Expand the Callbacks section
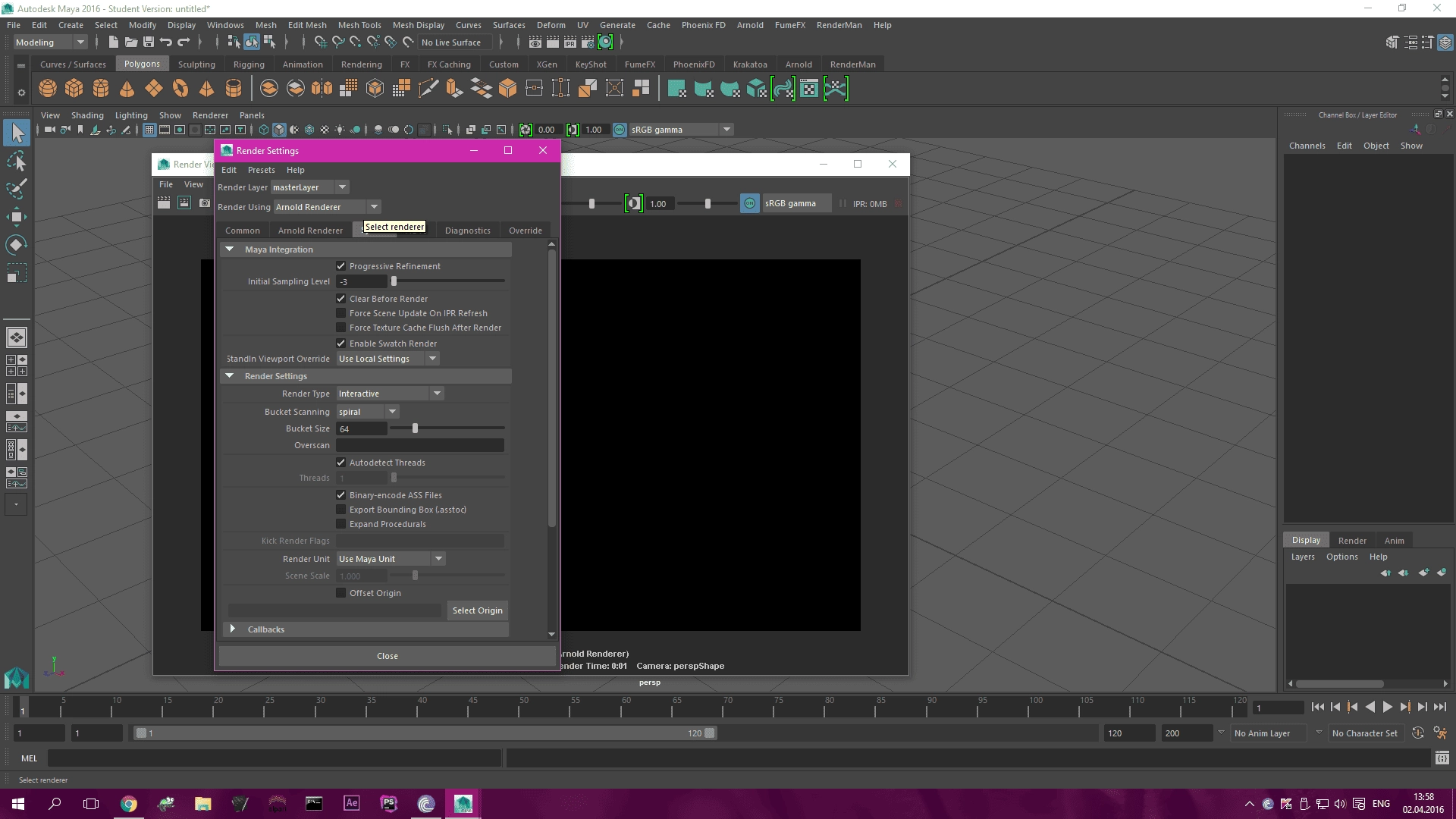This screenshot has height=819, width=1456. (x=233, y=629)
